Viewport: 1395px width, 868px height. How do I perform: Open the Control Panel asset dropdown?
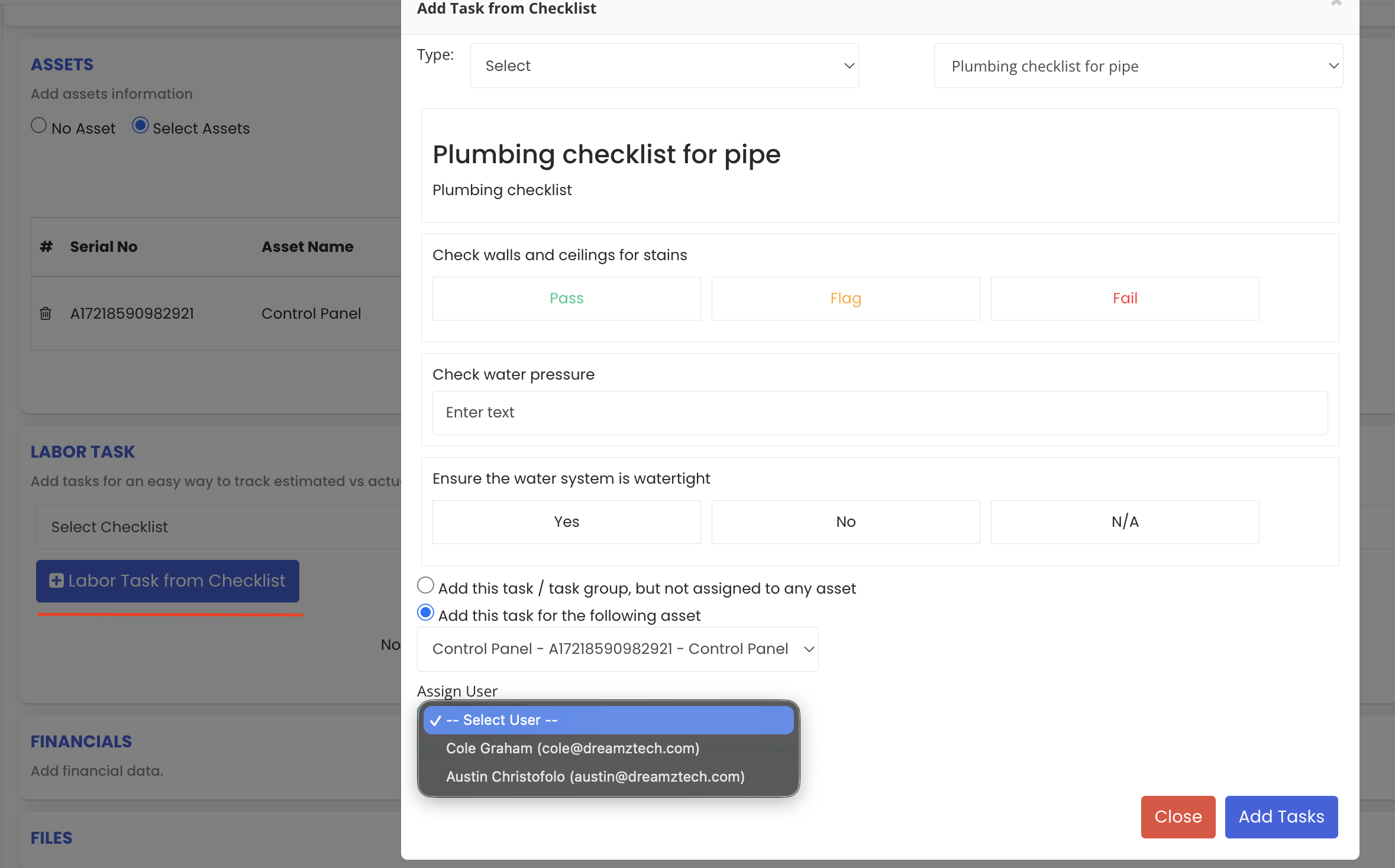(x=617, y=649)
